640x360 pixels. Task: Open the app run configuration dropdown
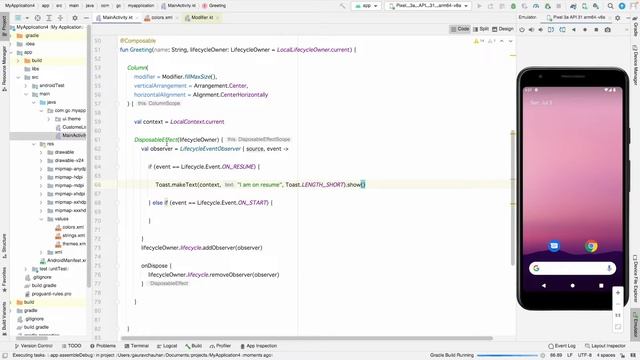(x=366, y=6)
